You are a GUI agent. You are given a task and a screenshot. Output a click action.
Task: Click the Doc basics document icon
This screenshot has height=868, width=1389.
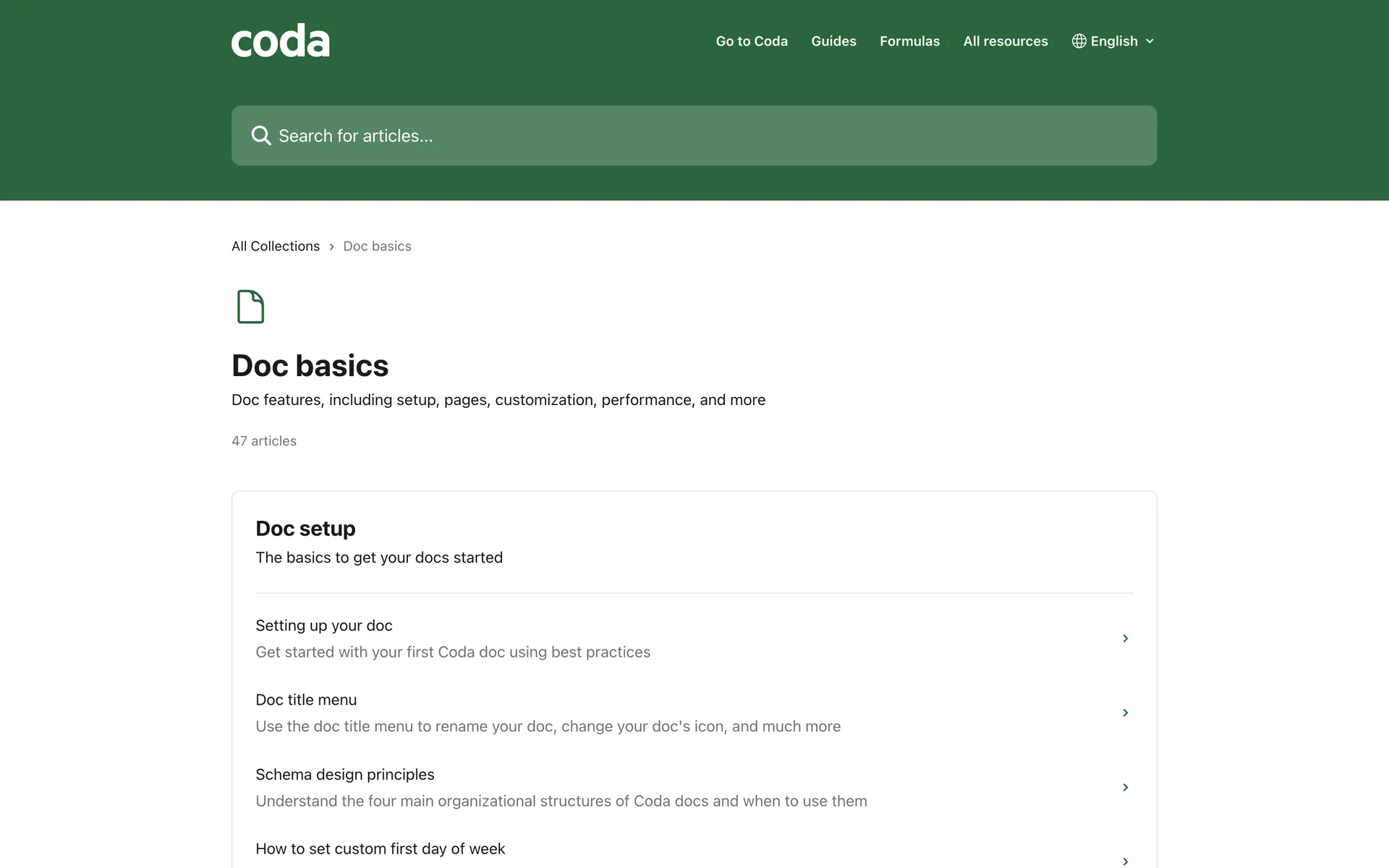[250, 307]
